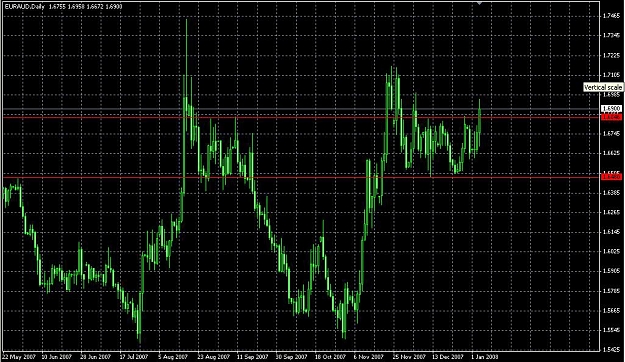Click the 1.7225 price scale label
The width and height of the screenshot is (625, 362).
coord(611,55)
